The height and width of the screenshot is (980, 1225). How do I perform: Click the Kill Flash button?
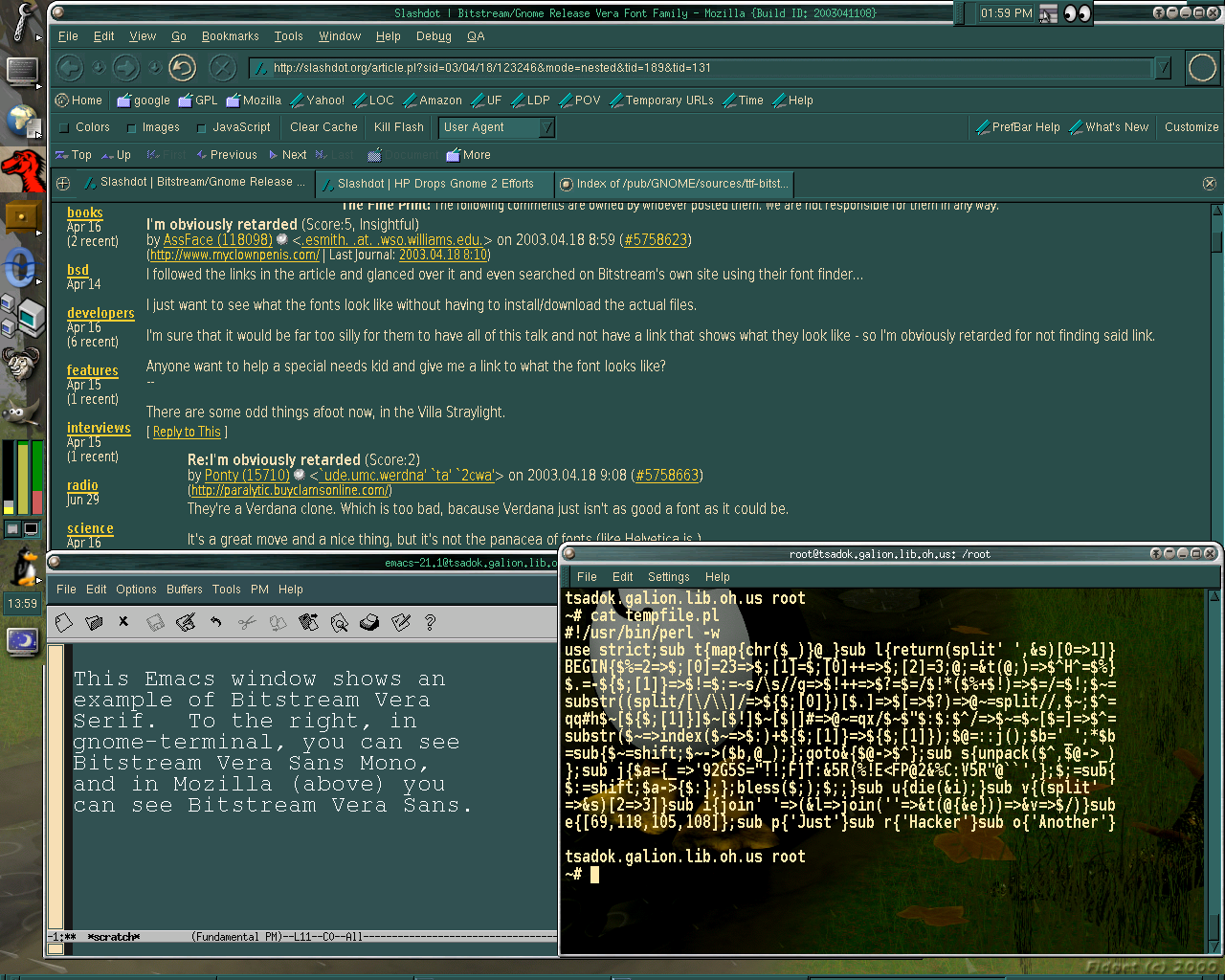(398, 127)
